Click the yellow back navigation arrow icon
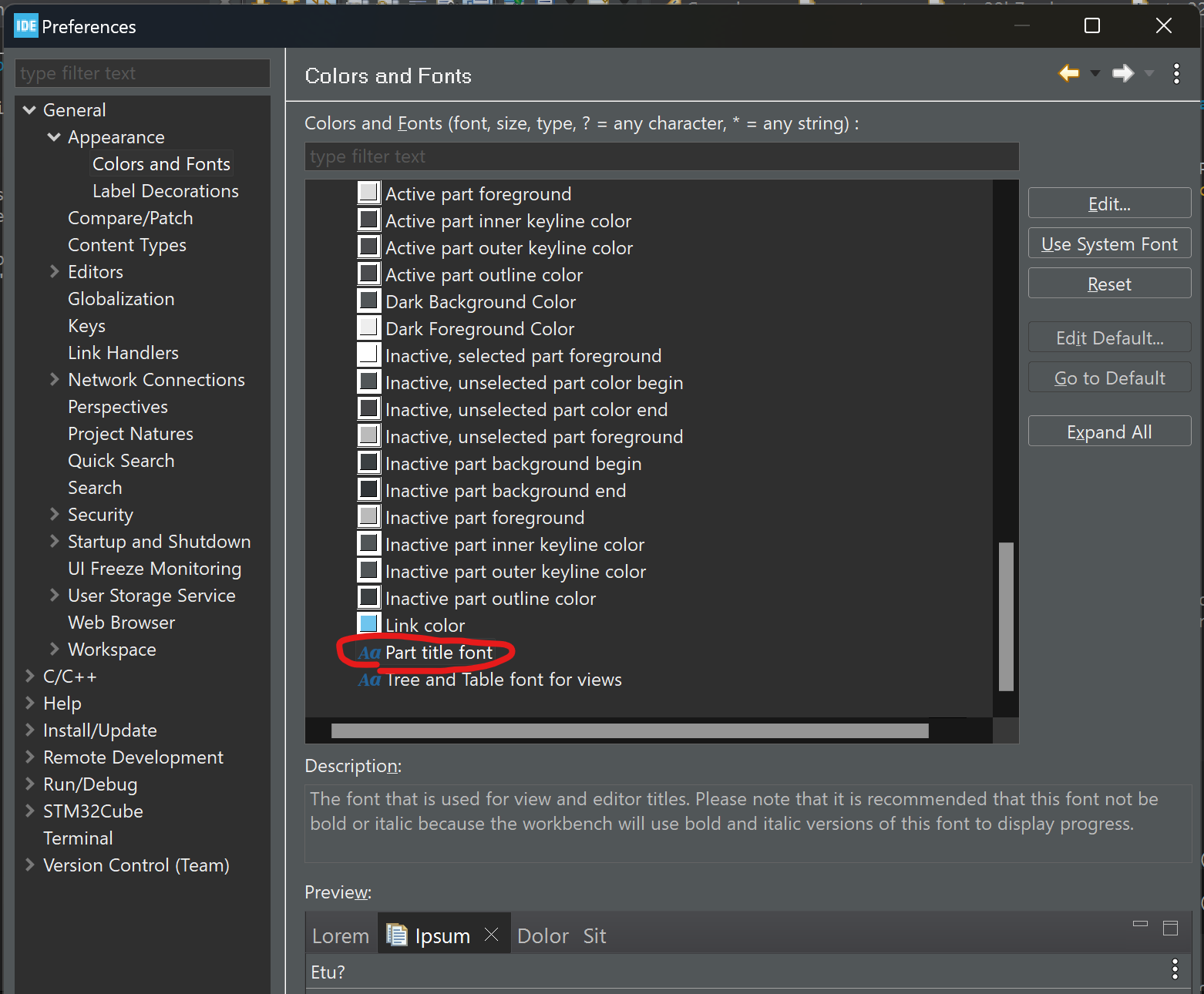 coord(1068,74)
